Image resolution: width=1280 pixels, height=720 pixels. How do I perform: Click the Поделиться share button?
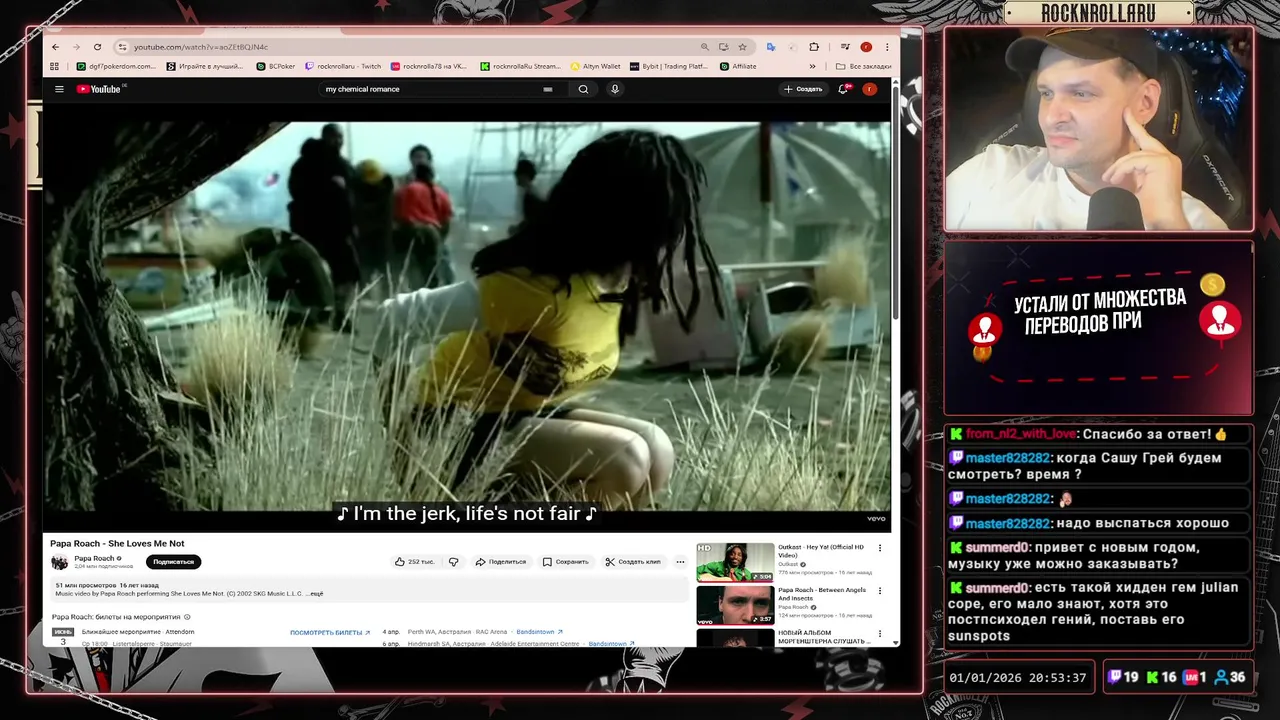500,562
